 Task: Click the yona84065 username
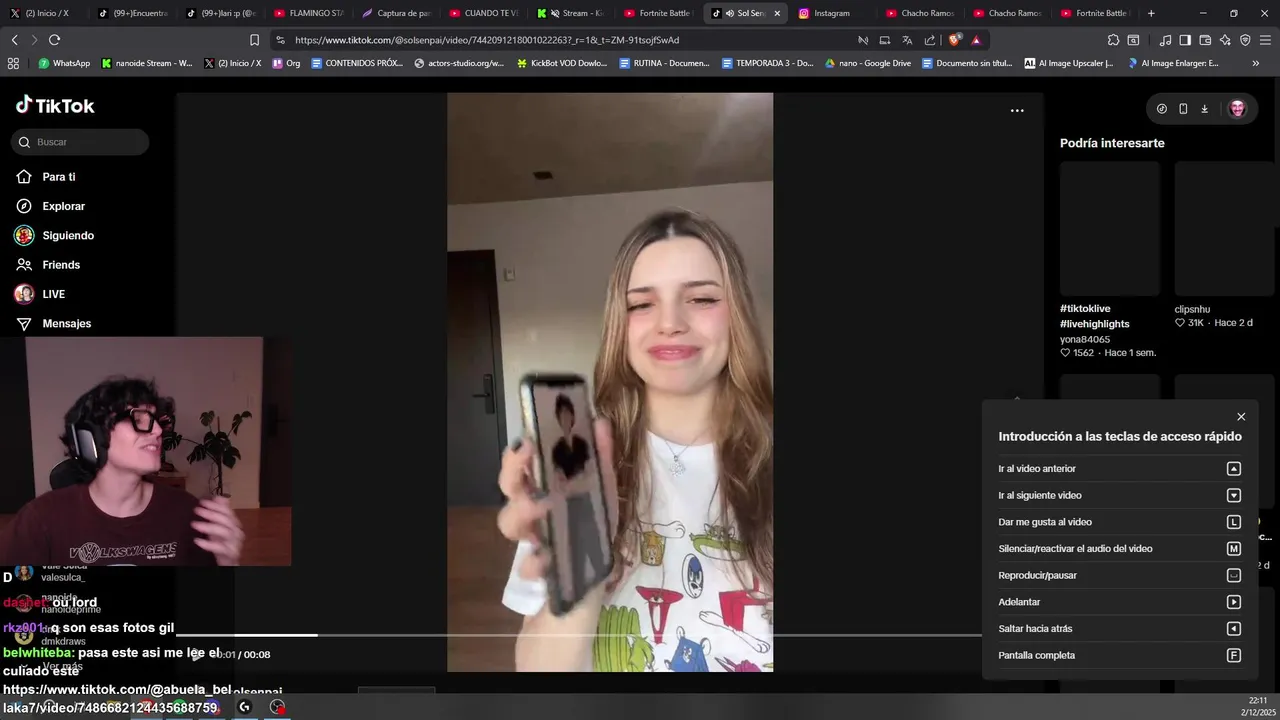coord(1085,339)
